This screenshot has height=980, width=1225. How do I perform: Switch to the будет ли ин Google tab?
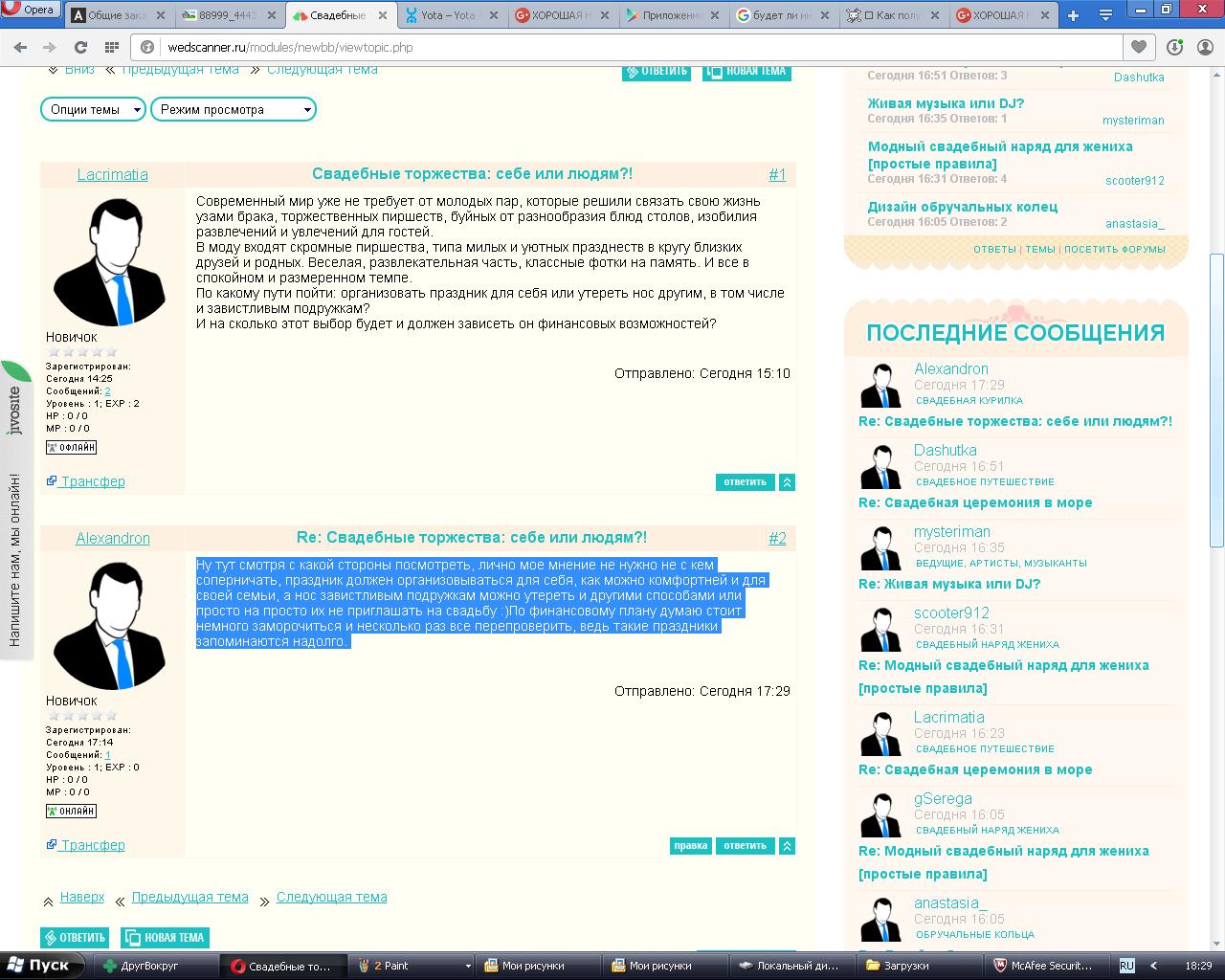click(785, 15)
